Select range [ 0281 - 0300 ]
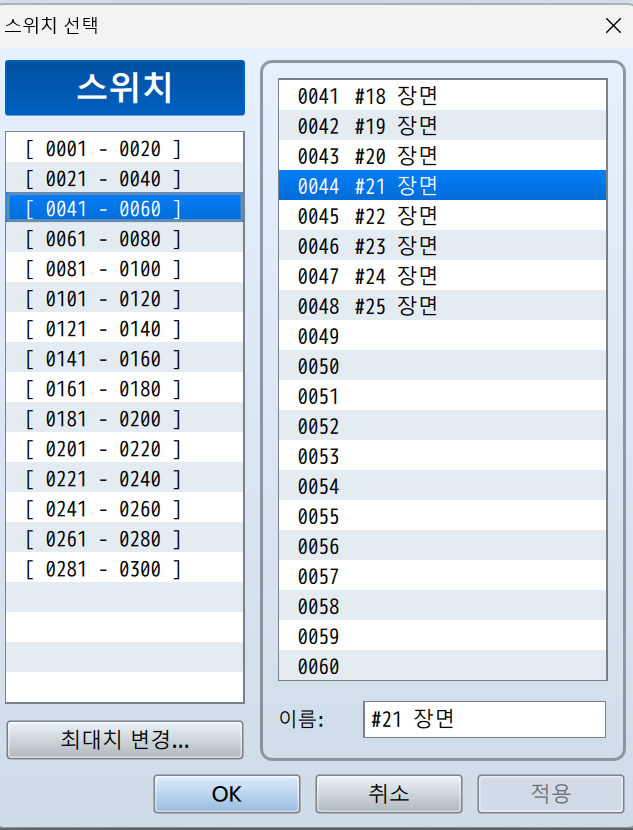 point(125,569)
